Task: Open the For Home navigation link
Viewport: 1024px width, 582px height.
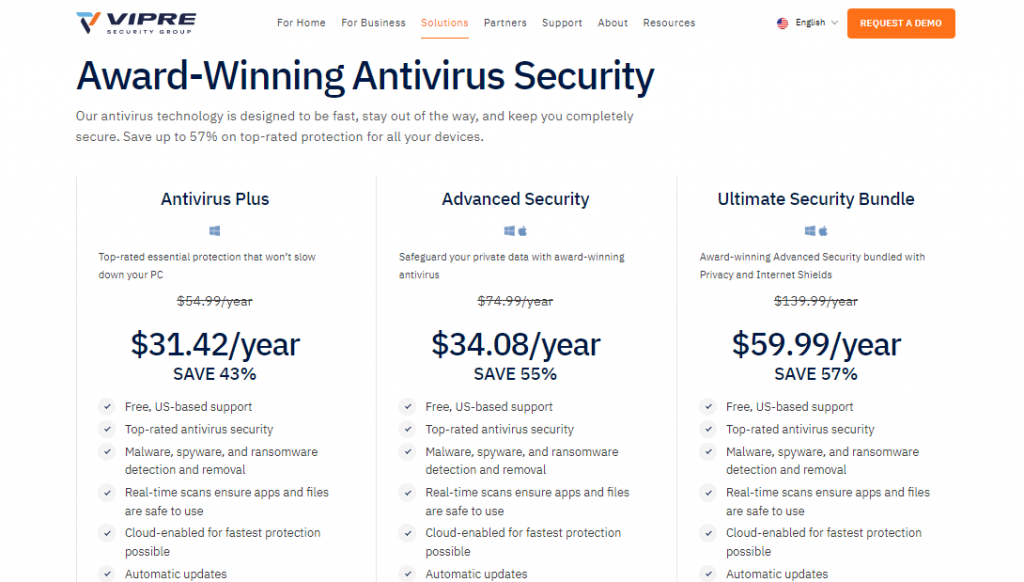Action: point(301,22)
